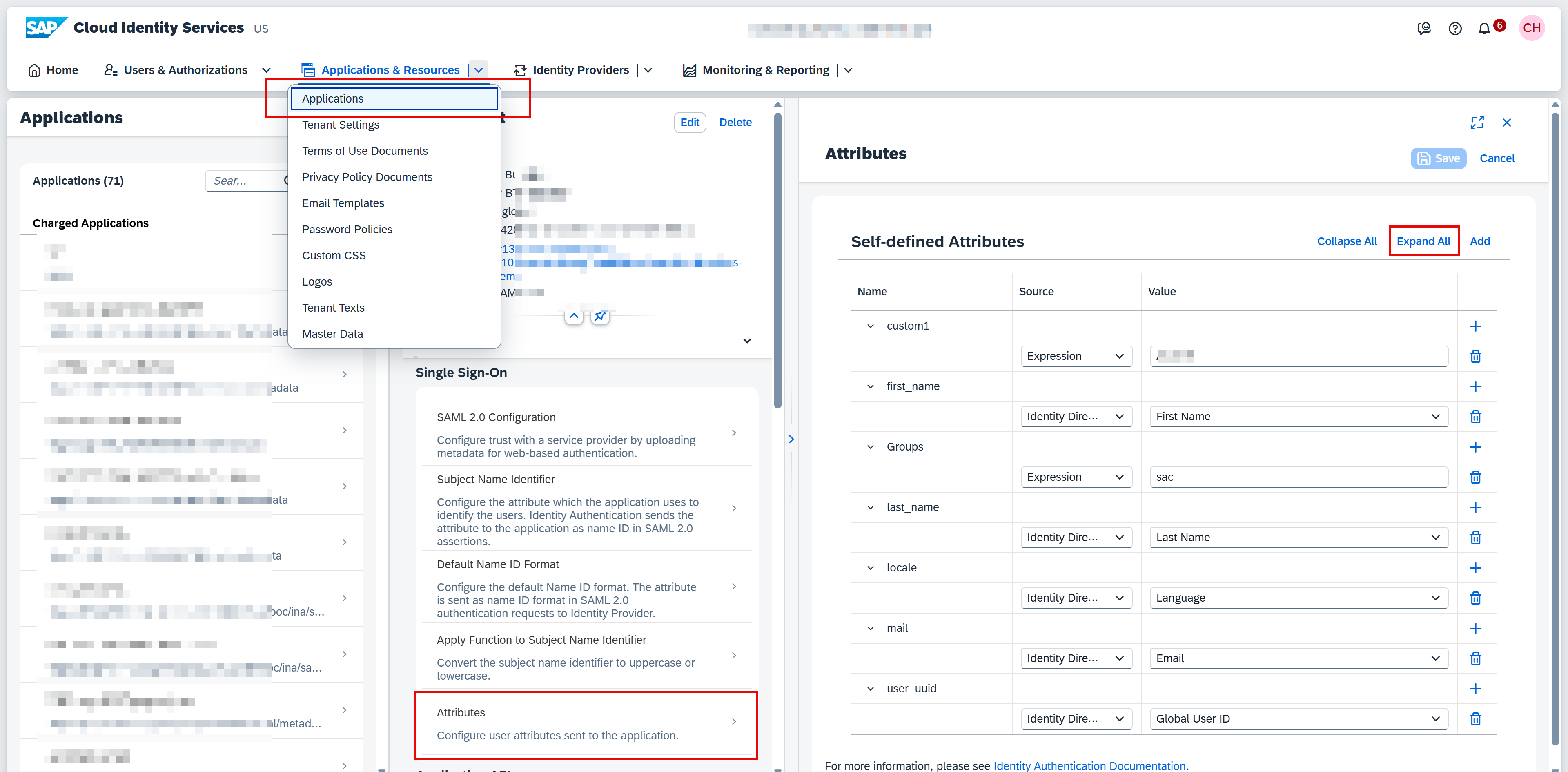Delete the Last Name row trash icon
The width and height of the screenshot is (1568, 772).
(x=1475, y=537)
